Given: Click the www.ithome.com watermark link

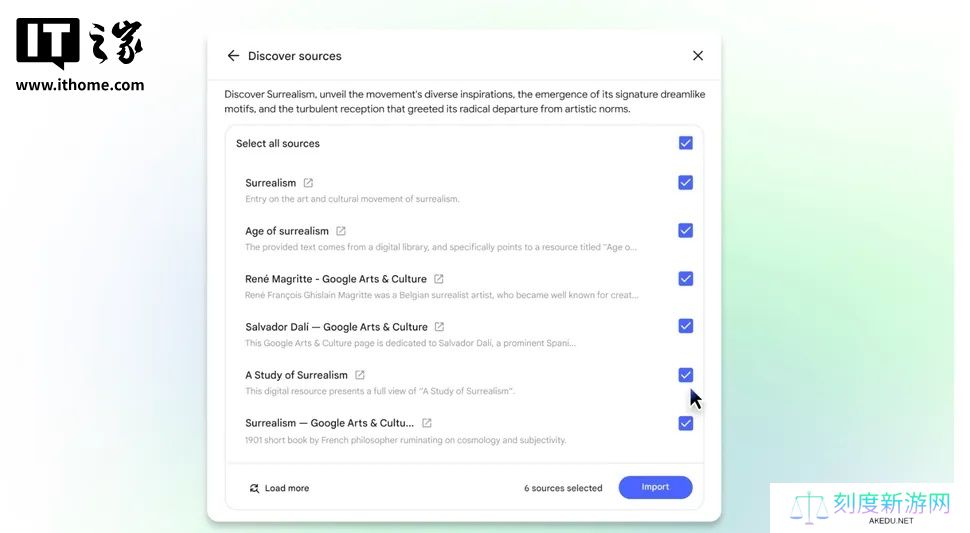Looking at the screenshot, I should [80, 85].
